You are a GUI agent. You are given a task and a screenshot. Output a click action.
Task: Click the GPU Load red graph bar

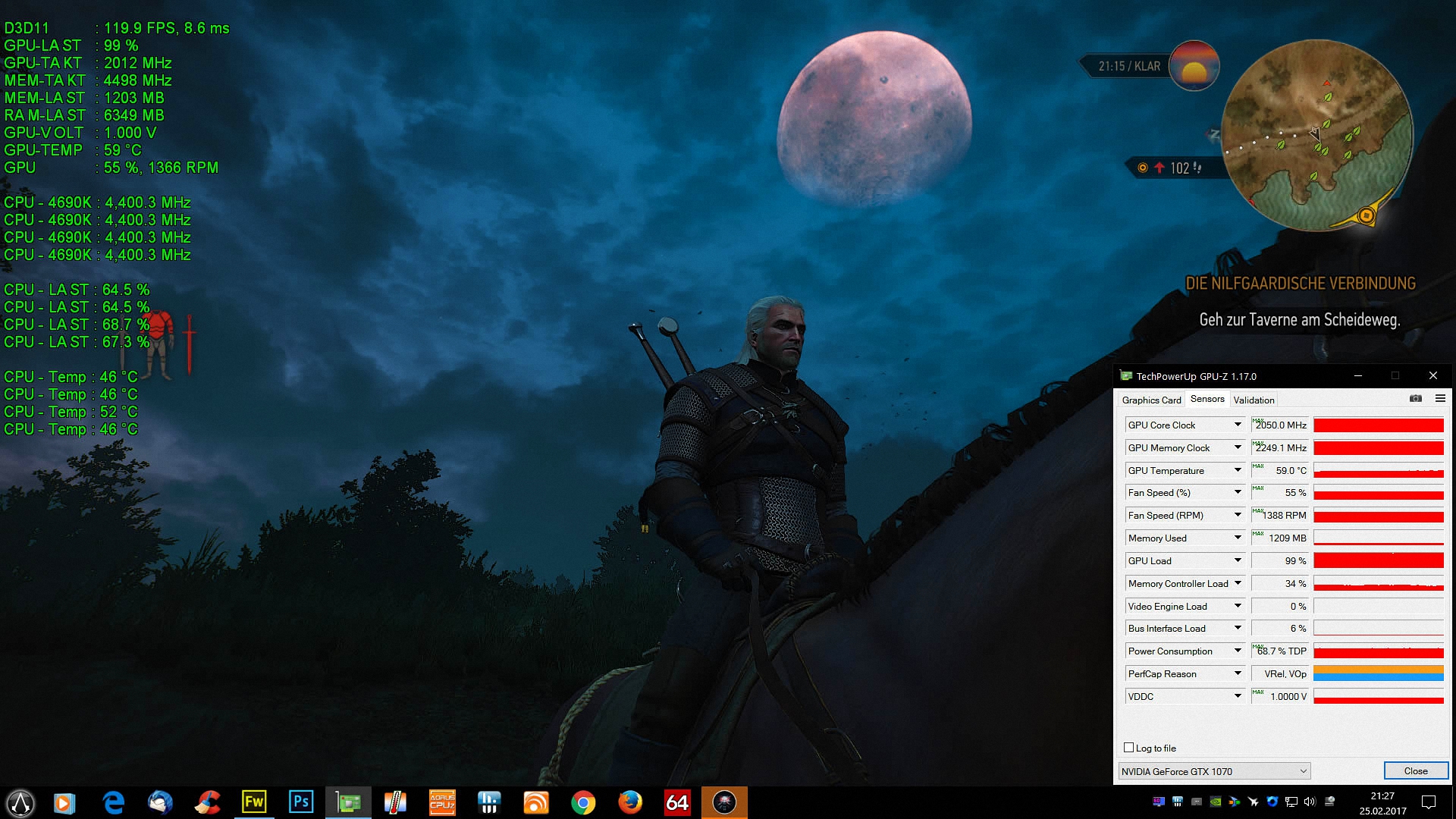coord(1378,560)
